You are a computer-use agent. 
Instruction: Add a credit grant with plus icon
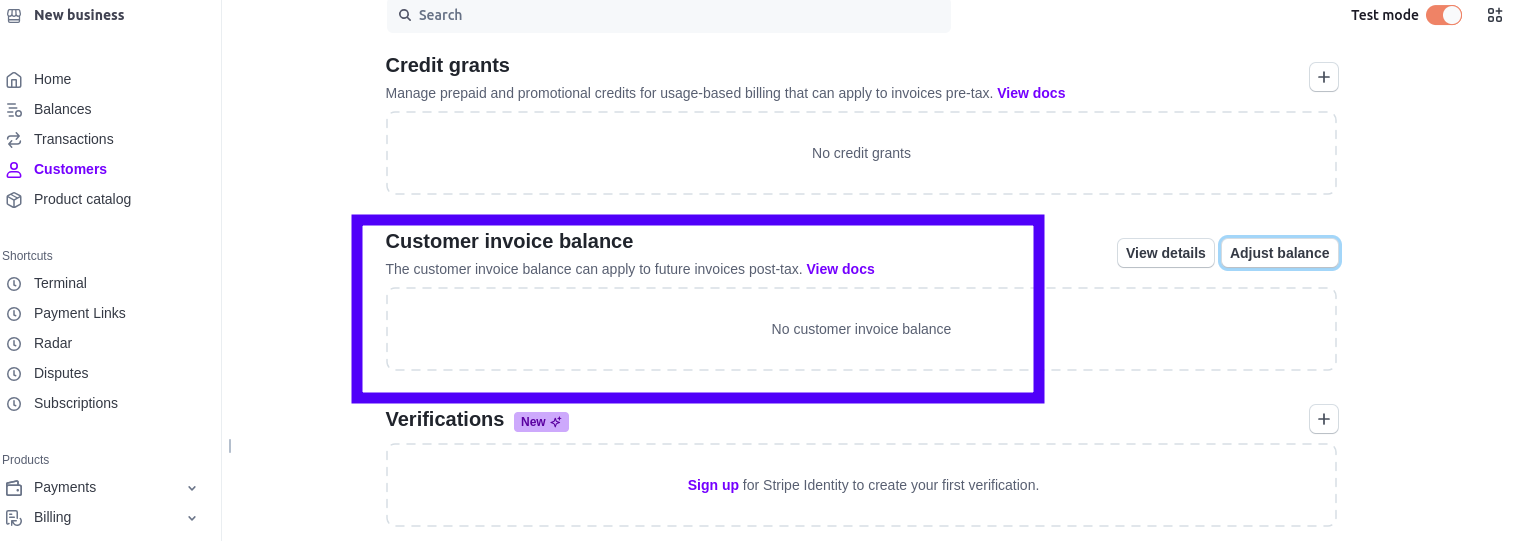click(x=1324, y=77)
